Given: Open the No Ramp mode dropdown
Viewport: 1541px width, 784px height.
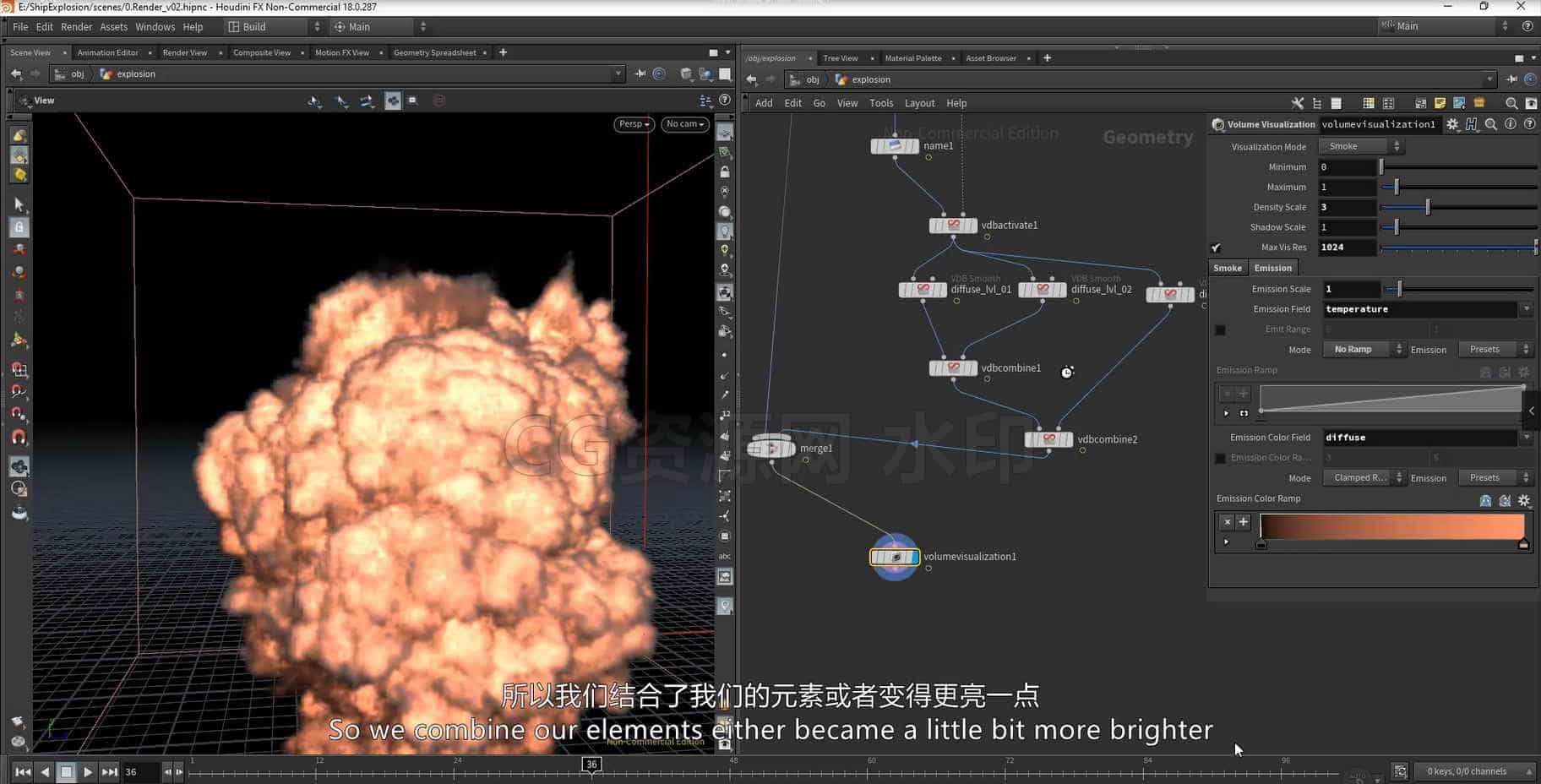Looking at the screenshot, I should (x=1364, y=350).
